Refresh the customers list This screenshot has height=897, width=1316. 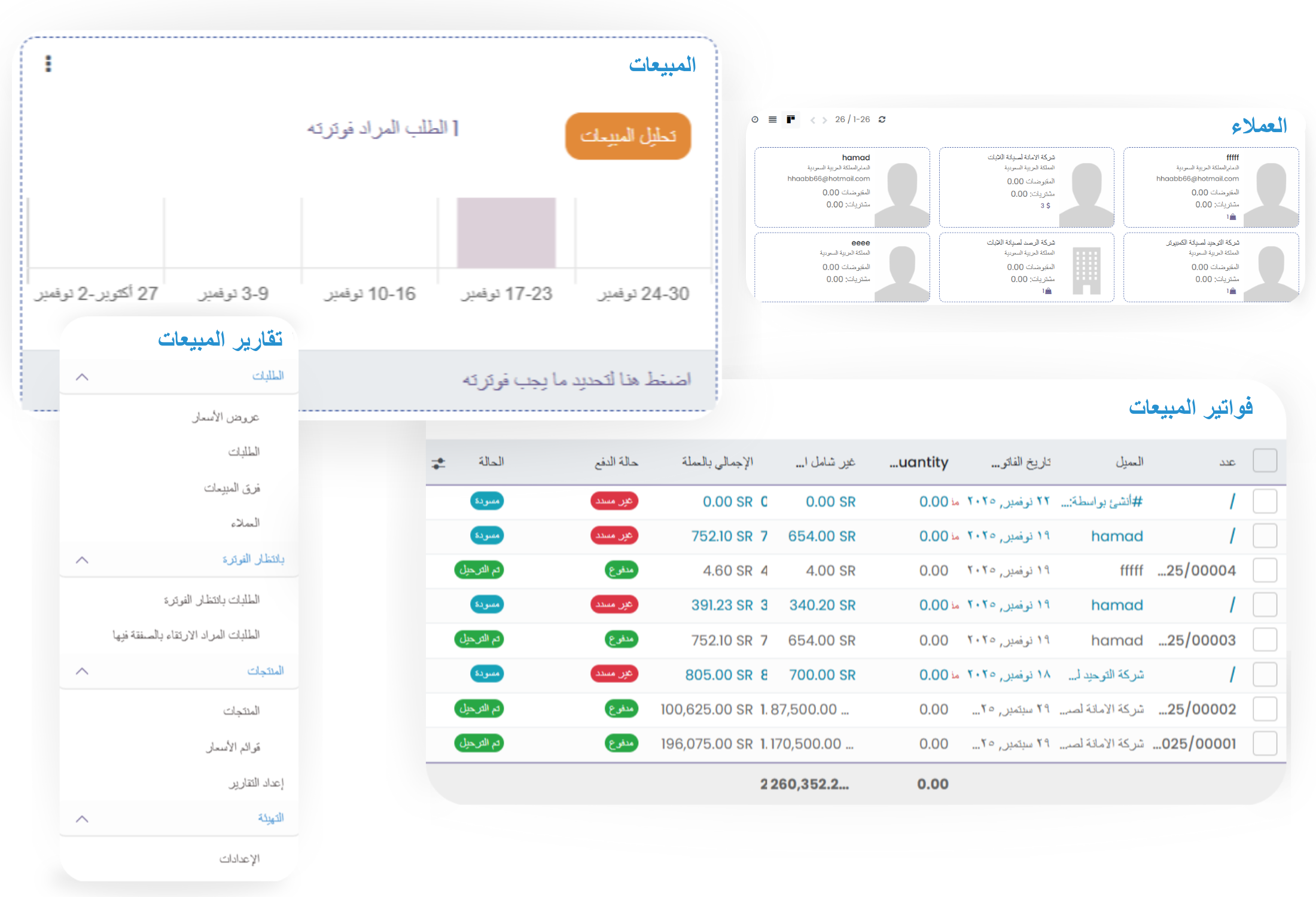(x=882, y=120)
